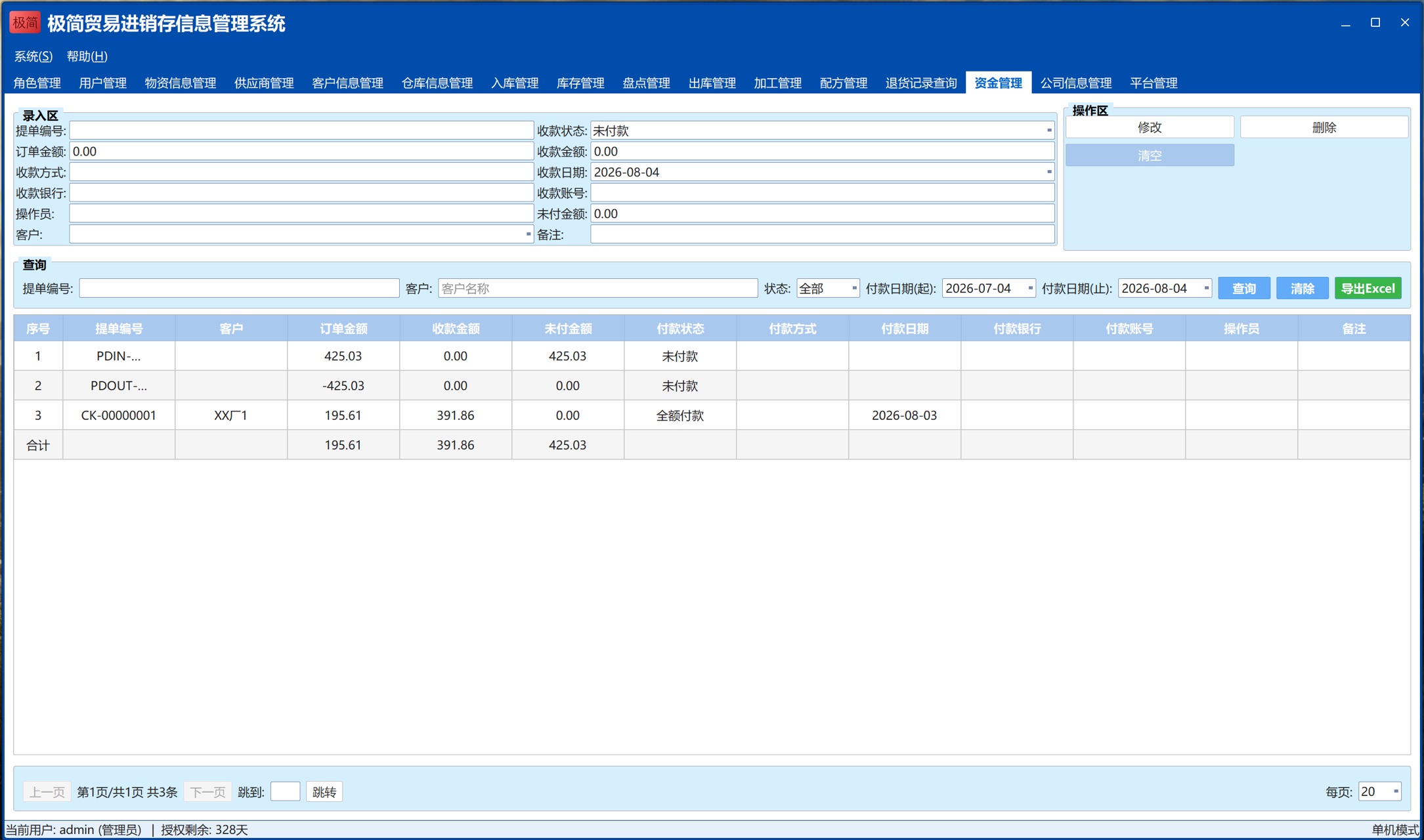Click the 修改 button
The height and width of the screenshot is (840, 1424).
[1150, 127]
